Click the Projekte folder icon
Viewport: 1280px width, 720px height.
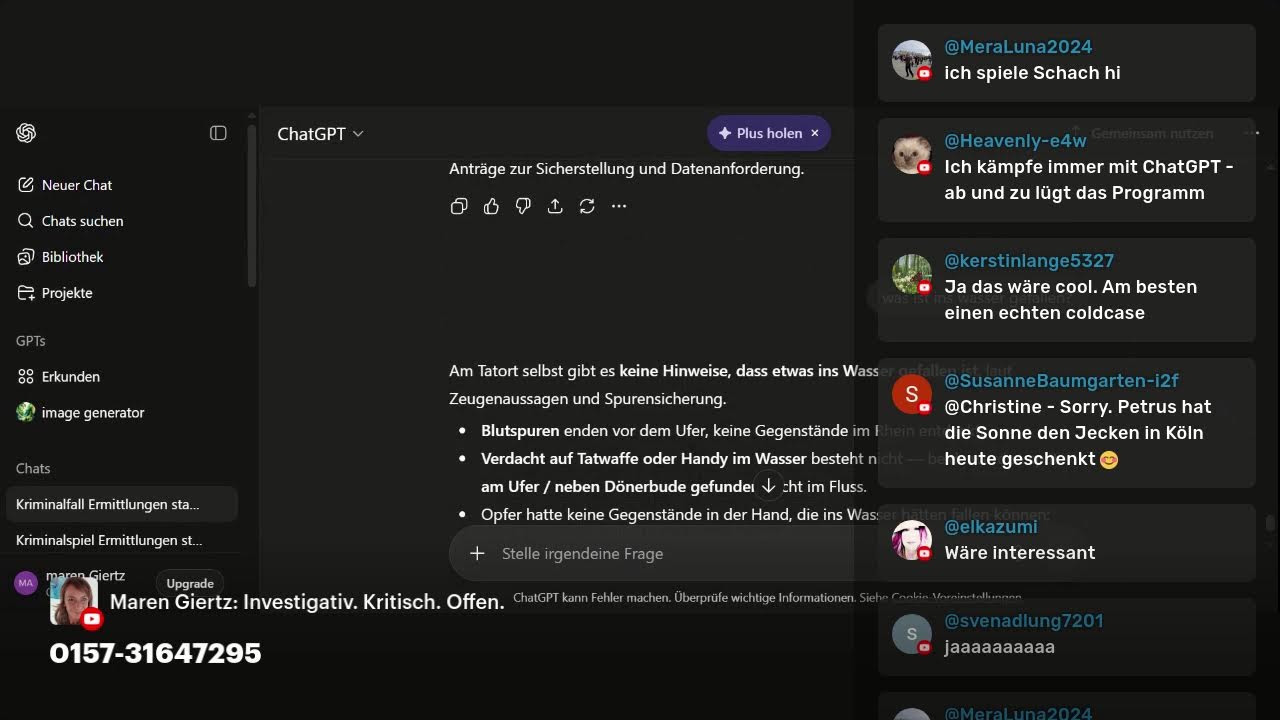(26, 293)
